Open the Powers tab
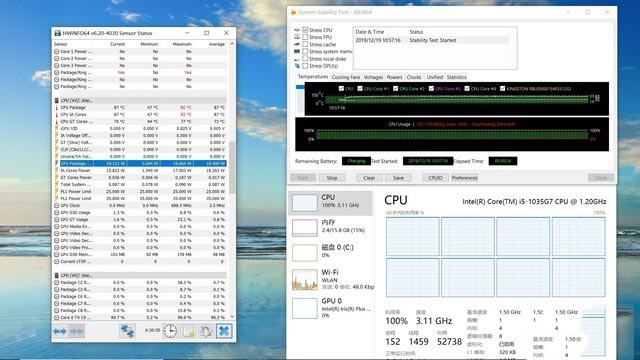The height and width of the screenshot is (360, 640). [x=394, y=77]
